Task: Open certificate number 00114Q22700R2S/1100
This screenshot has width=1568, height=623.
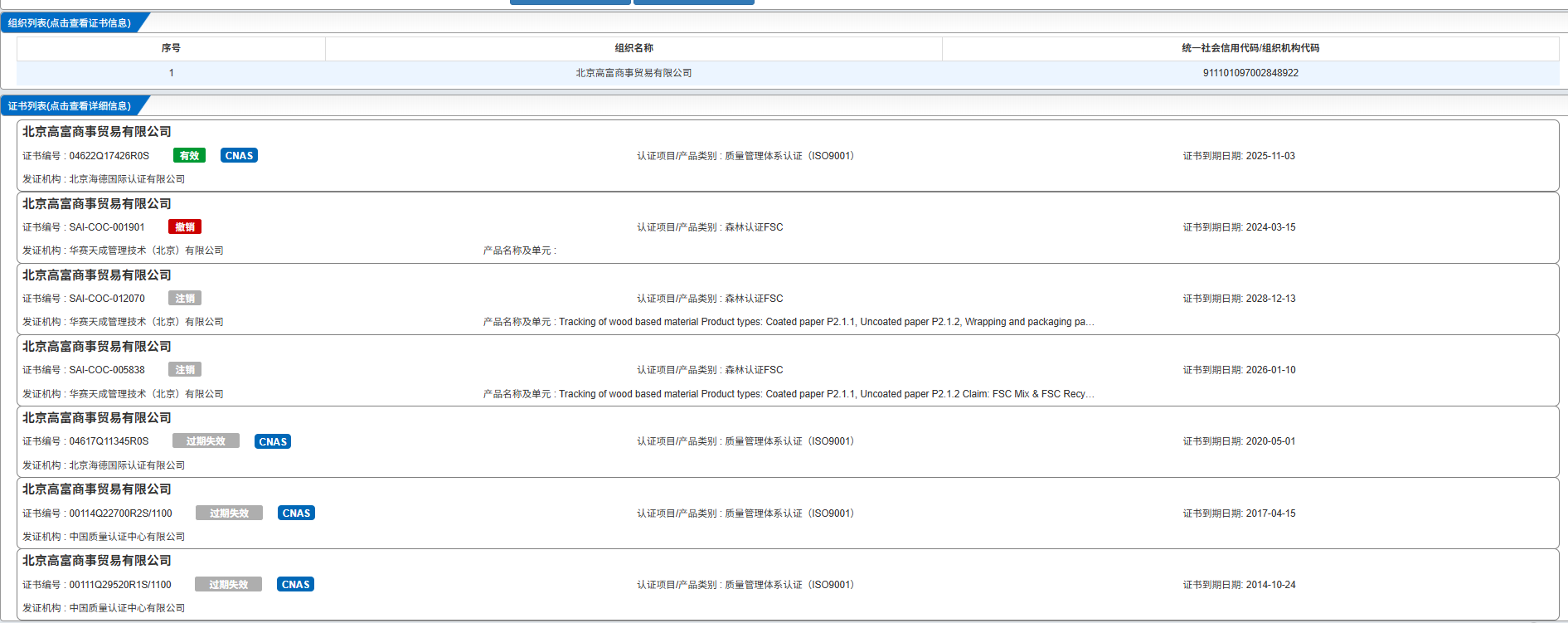Action: pyautogui.click(x=120, y=513)
